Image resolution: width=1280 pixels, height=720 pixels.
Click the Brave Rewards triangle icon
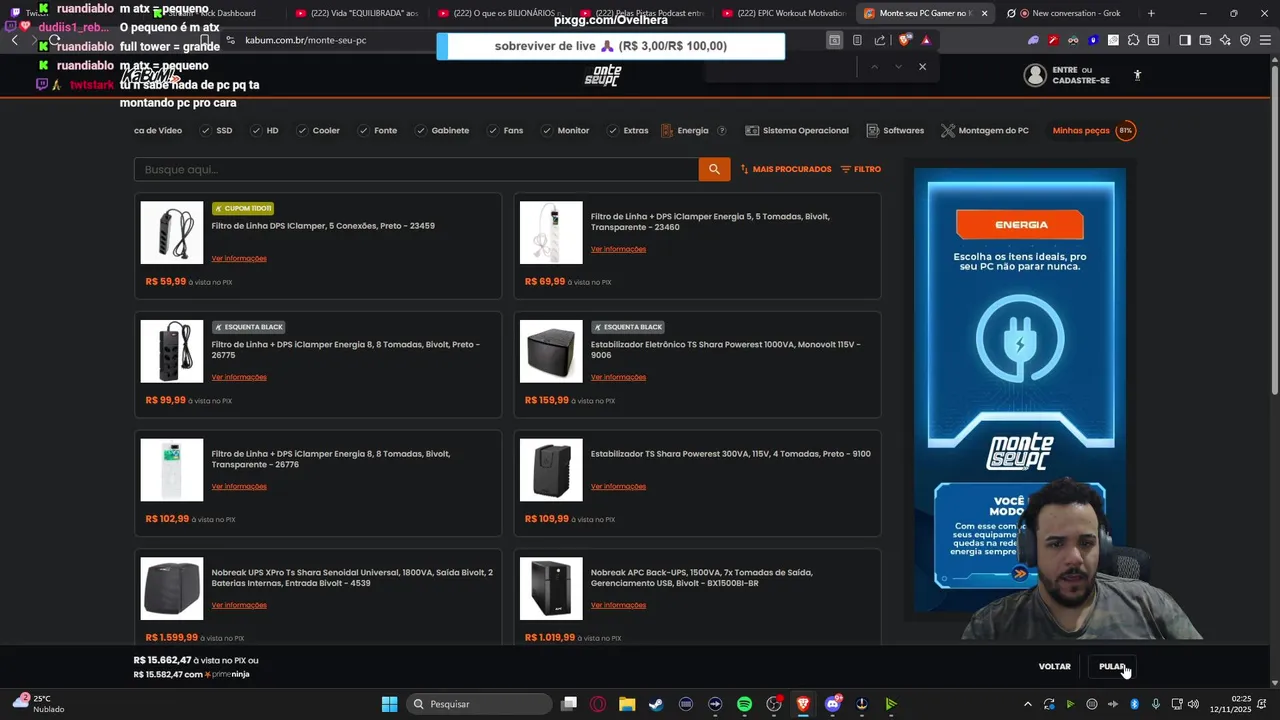[926, 40]
